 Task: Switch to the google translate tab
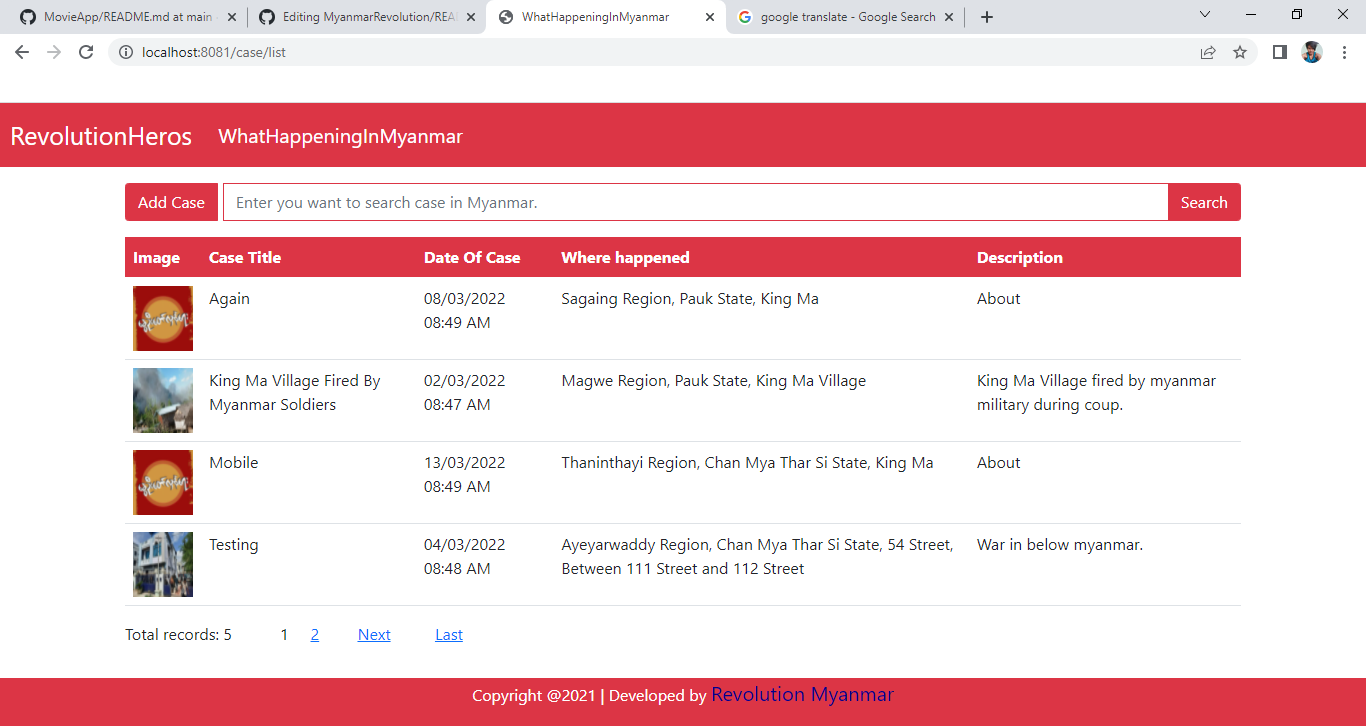[x=845, y=16]
